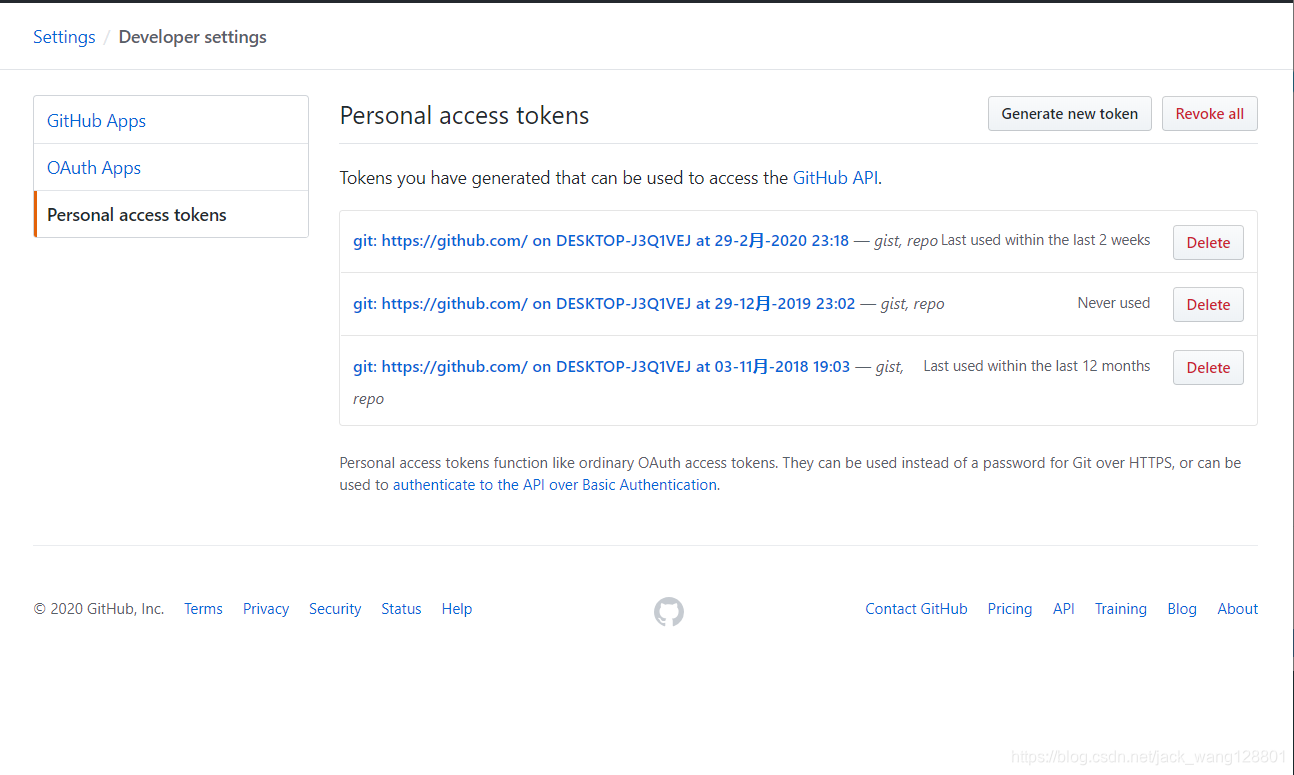Viewport: 1294px width, 775px height.
Task: Go back to Settings breadcrumb
Action: [64, 37]
